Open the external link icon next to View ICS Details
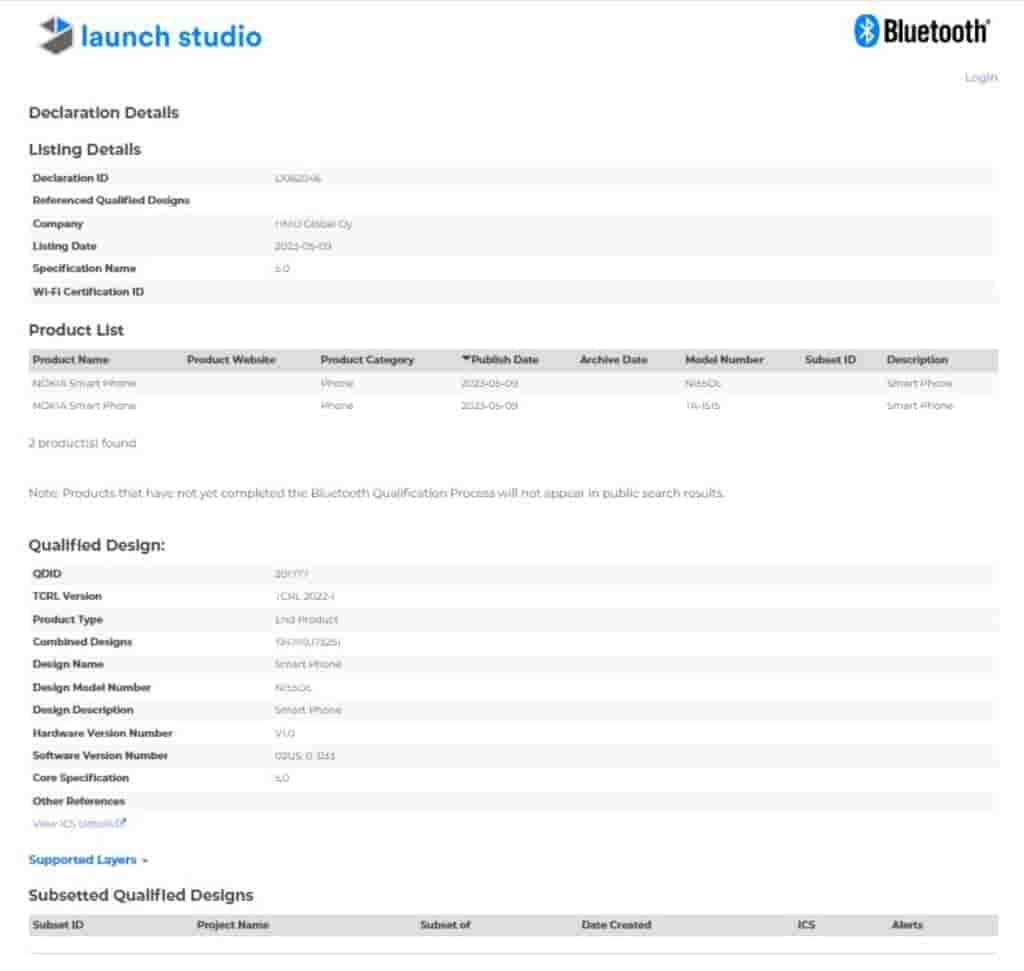This screenshot has width=1024, height=971. click(x=120, y=824)
